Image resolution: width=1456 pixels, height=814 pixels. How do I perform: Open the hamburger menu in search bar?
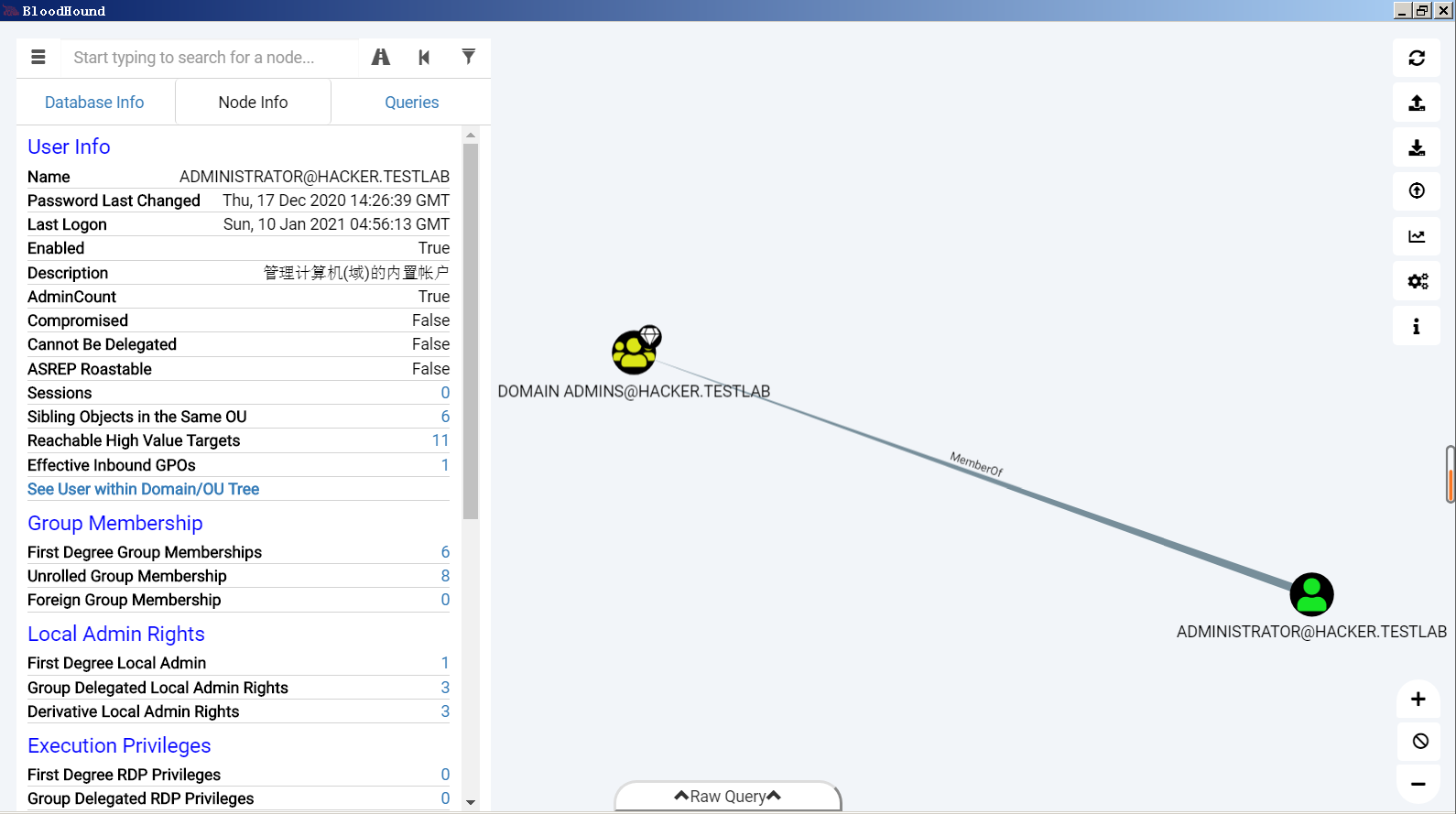[x=38, y=57]
